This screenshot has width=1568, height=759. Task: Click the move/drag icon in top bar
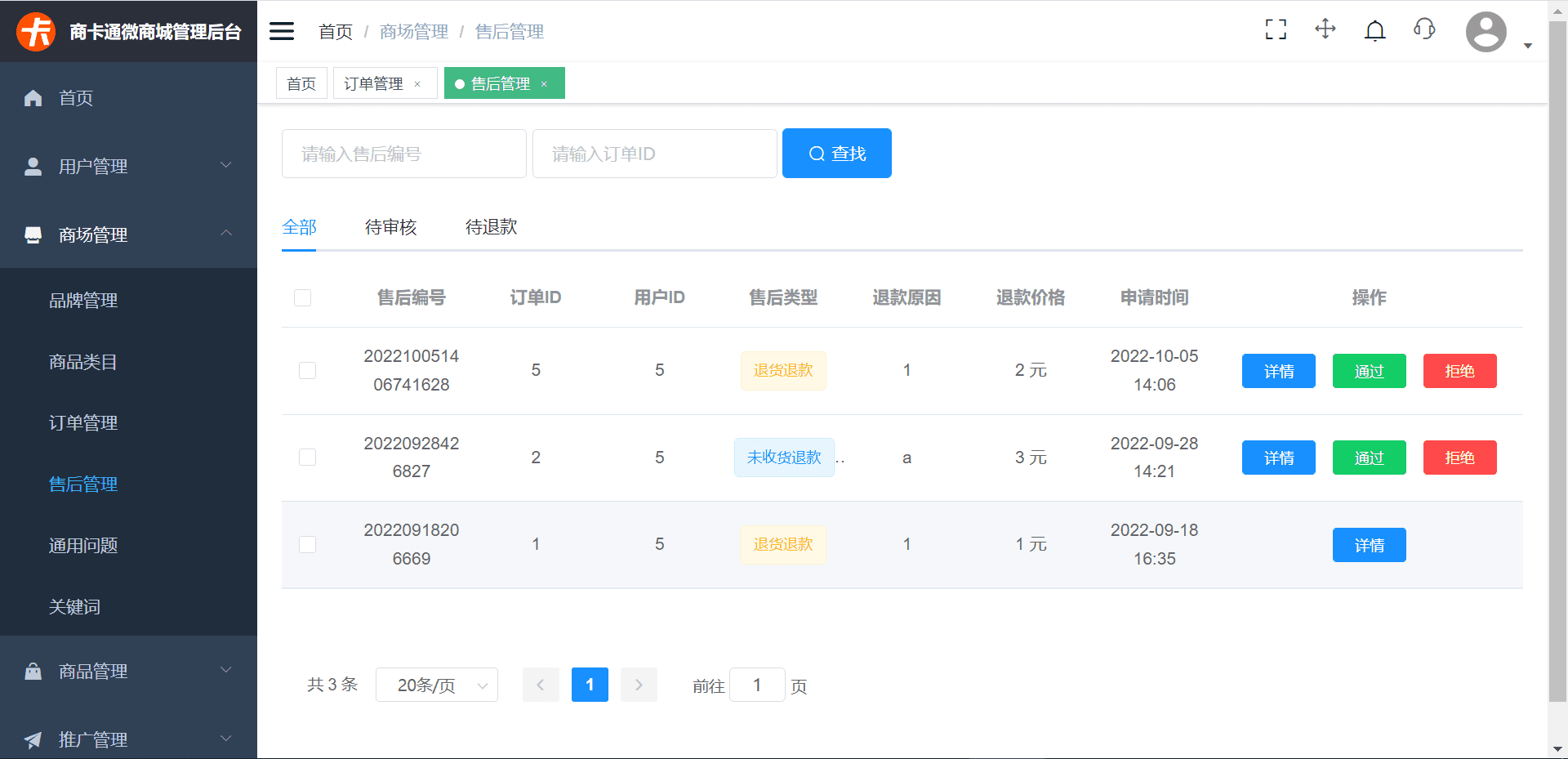click(1325, 29)
